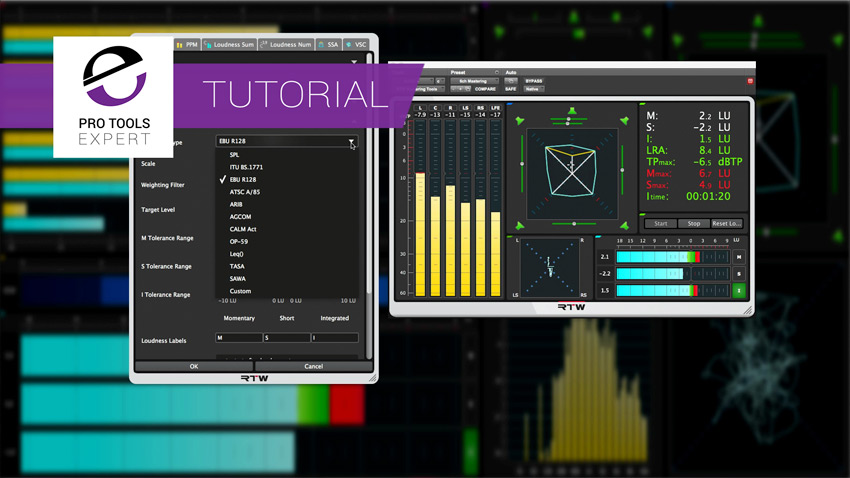Click the Reset Lo... button
850x478 pixels.
(x=726, y=223)
